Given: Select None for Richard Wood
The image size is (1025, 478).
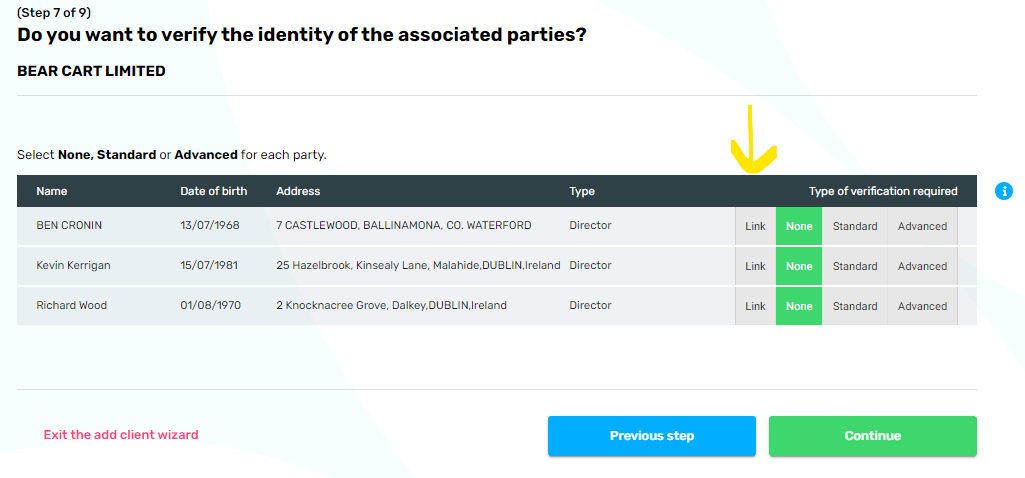Looking at the screenshot, I should [x=799, y=306].
